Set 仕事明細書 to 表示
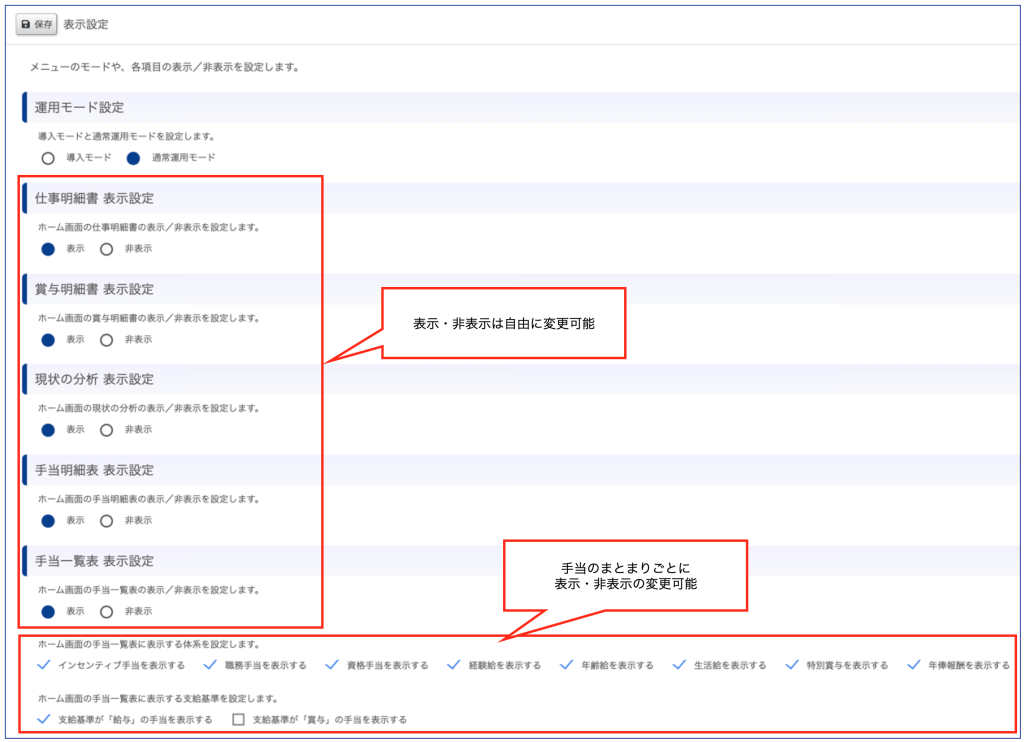 coord(47,249)
